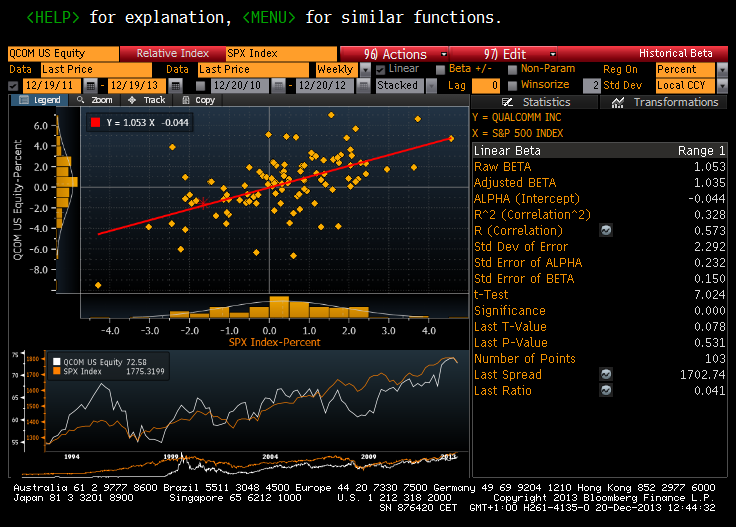Click the Number of Points row
This screenshot has width=736, height=527.
[599, 359]
